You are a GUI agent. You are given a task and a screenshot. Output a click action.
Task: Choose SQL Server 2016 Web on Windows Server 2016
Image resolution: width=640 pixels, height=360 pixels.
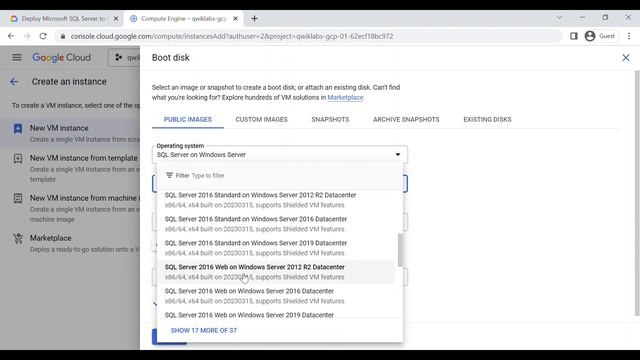(276, 296)
